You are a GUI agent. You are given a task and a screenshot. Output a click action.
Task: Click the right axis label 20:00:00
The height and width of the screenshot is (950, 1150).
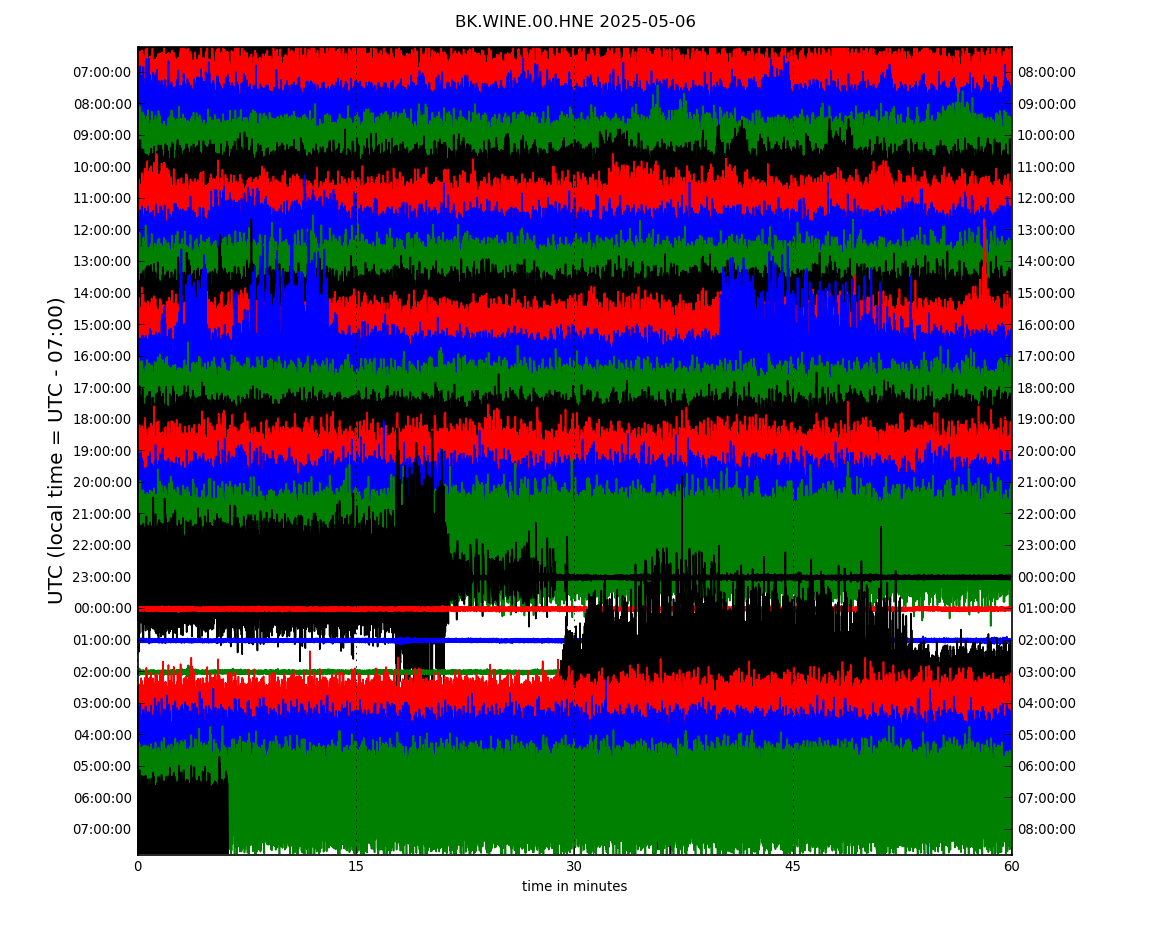pyautogui.click(x=1047, y=451)
